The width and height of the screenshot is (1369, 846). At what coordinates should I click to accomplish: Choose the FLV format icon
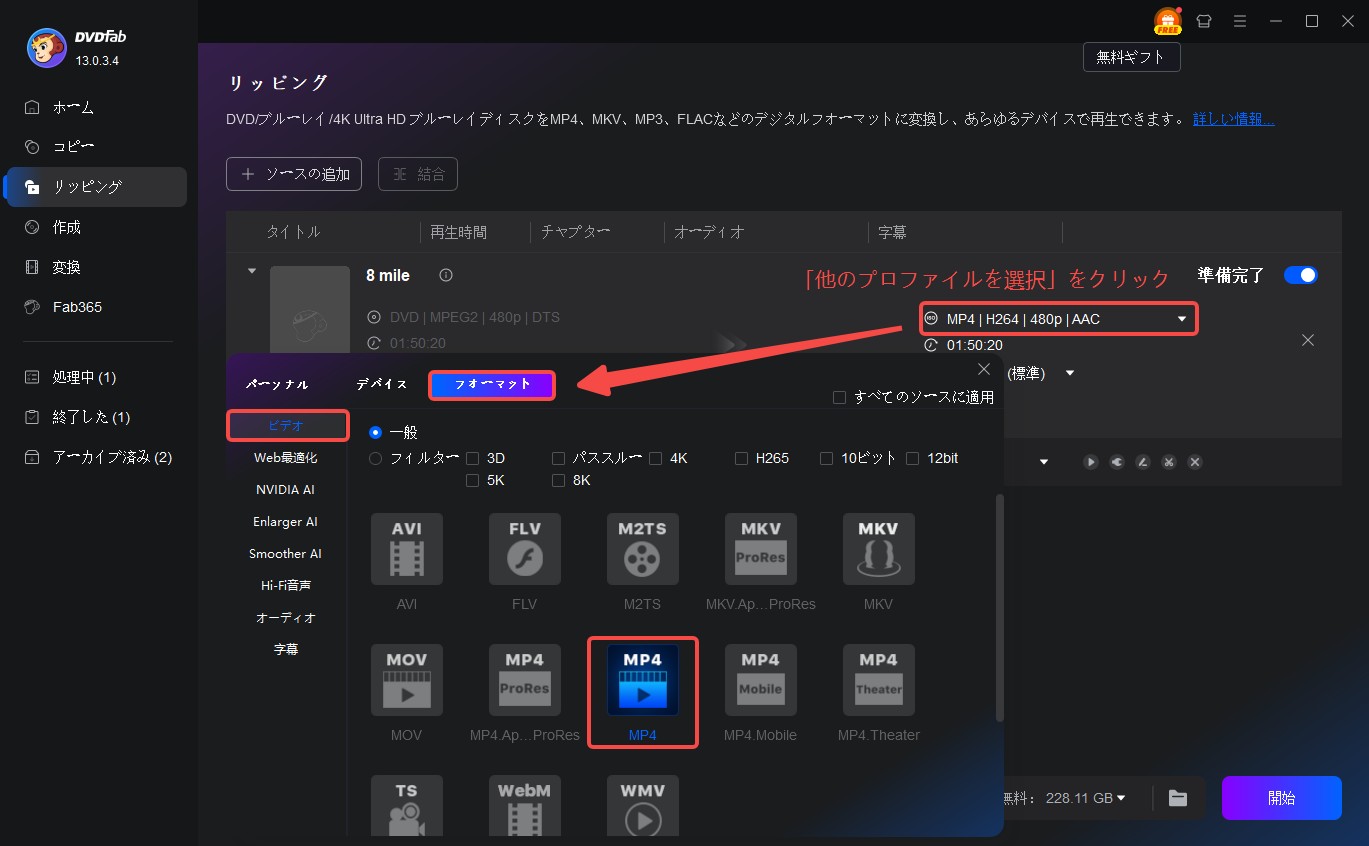click(525, 549)
